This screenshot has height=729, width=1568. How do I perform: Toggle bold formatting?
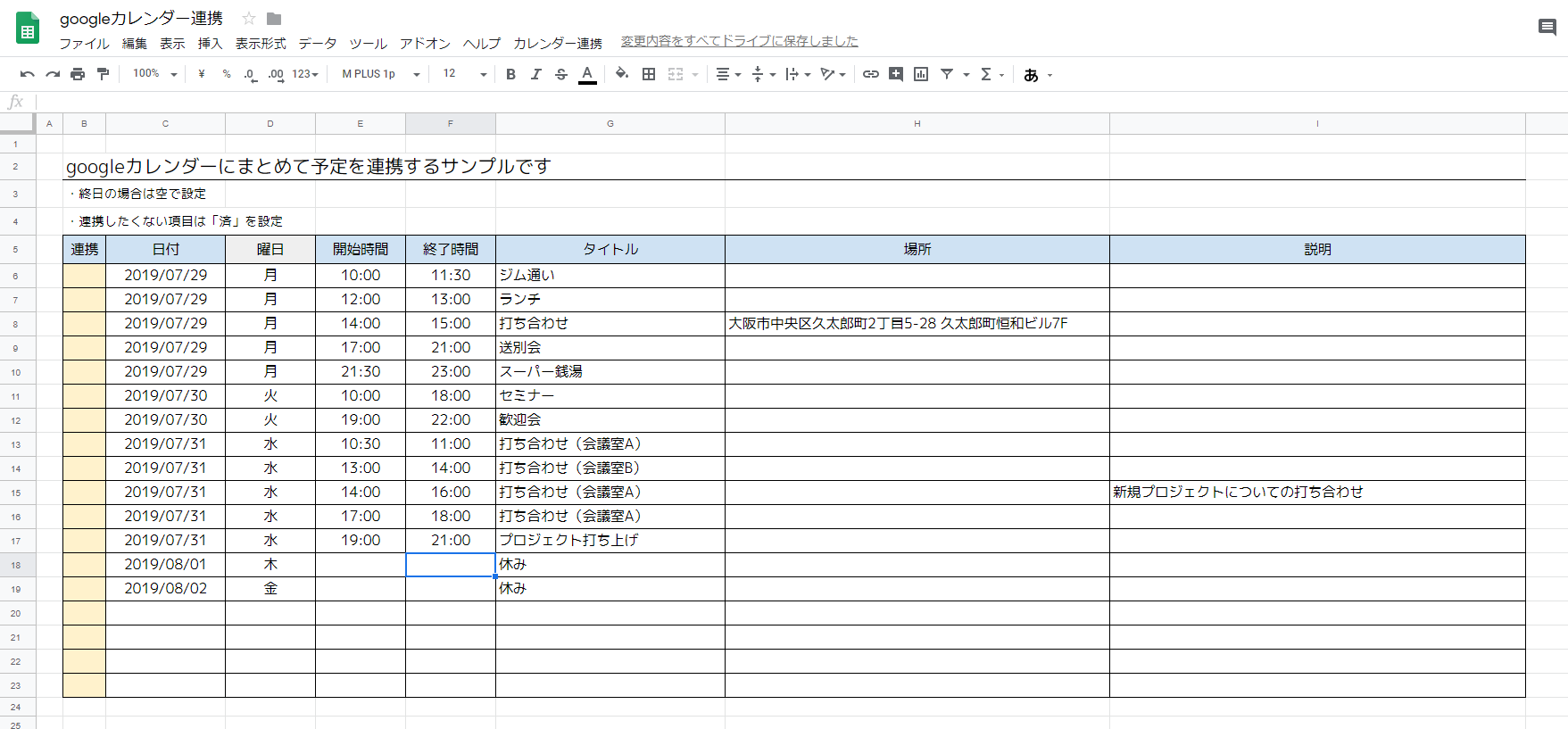510,74
